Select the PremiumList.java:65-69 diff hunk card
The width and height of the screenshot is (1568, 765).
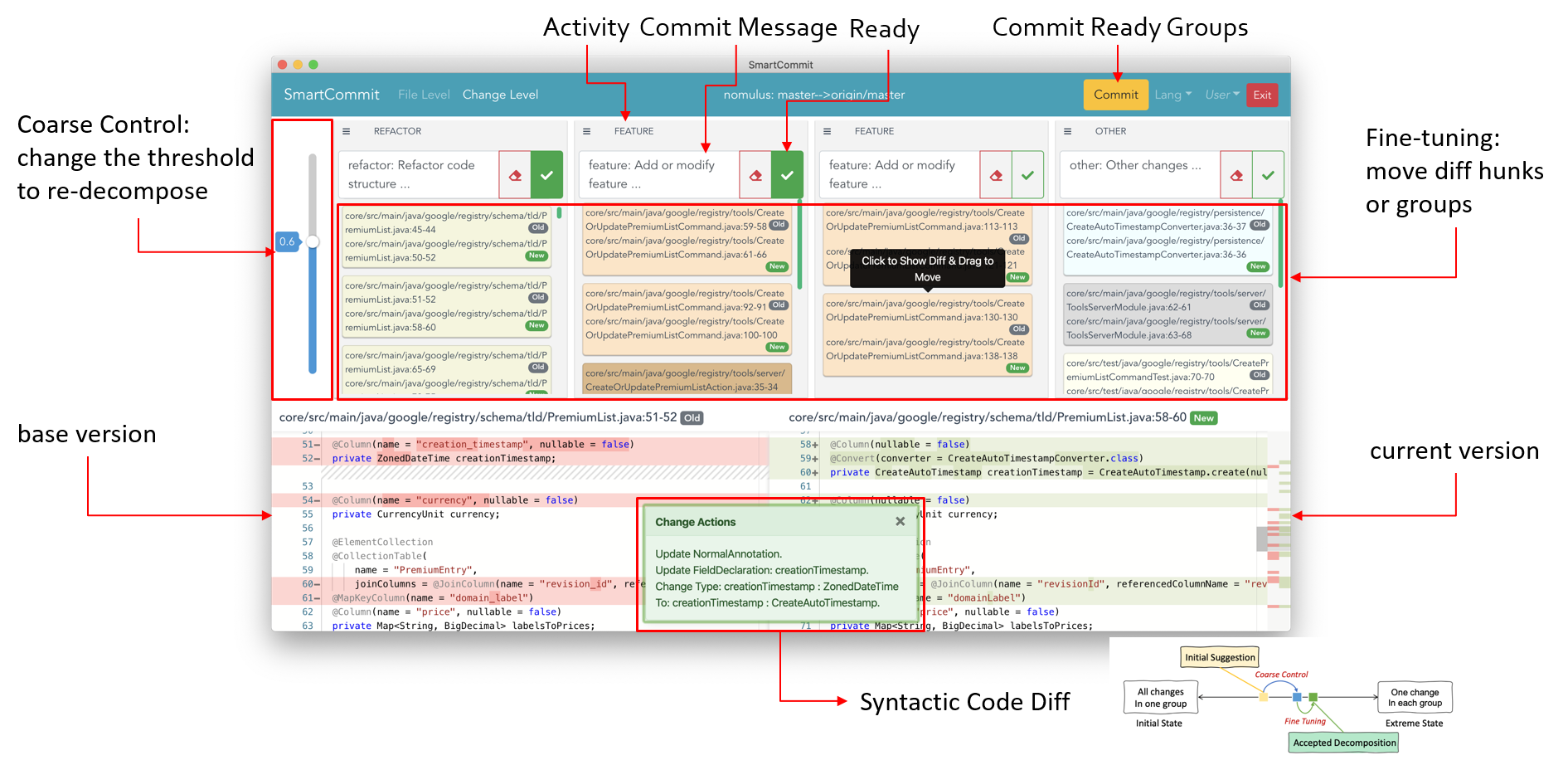coord(446,371)
